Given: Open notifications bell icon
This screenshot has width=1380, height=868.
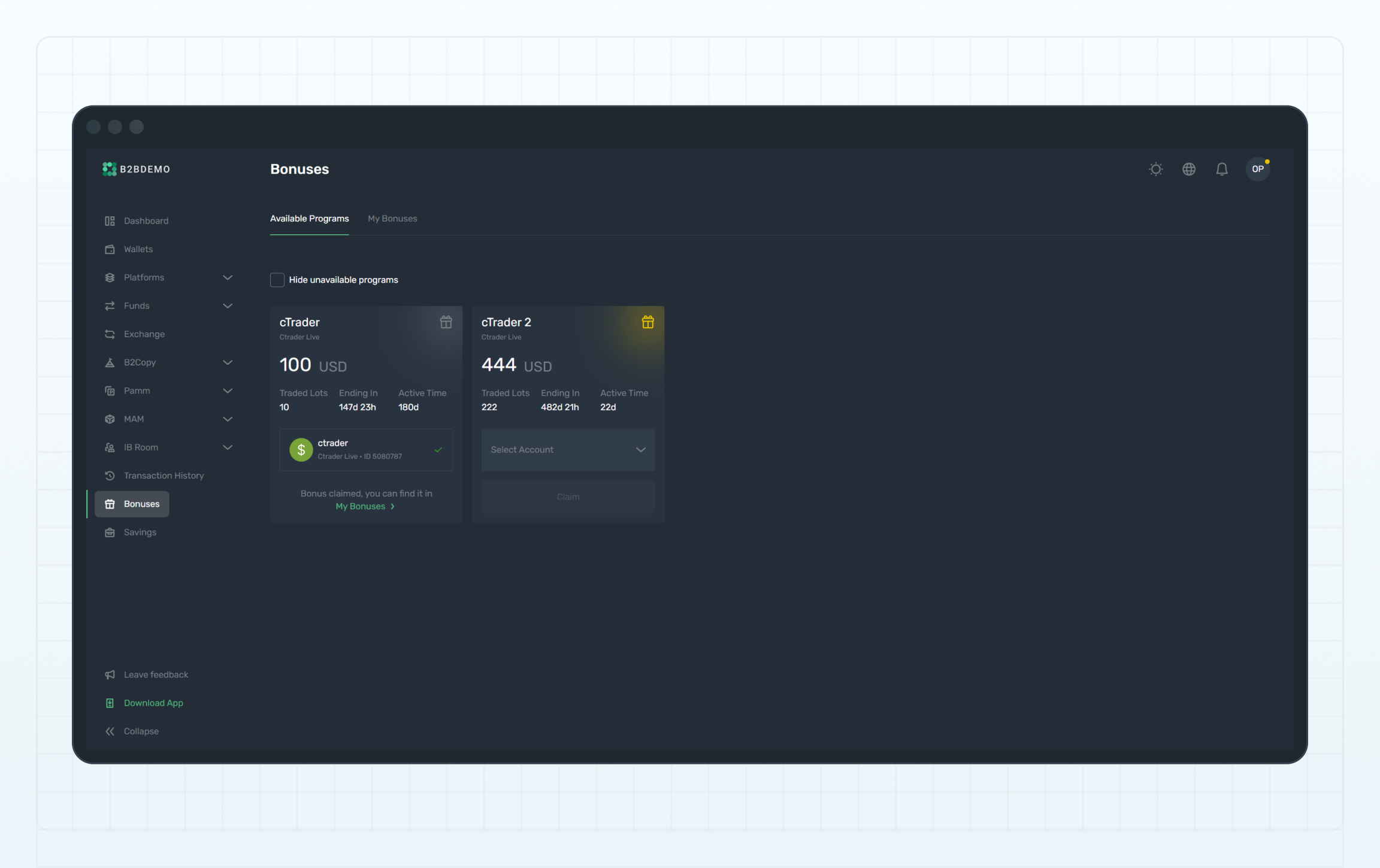Looking at the screenshot, I should (1221, 170).
